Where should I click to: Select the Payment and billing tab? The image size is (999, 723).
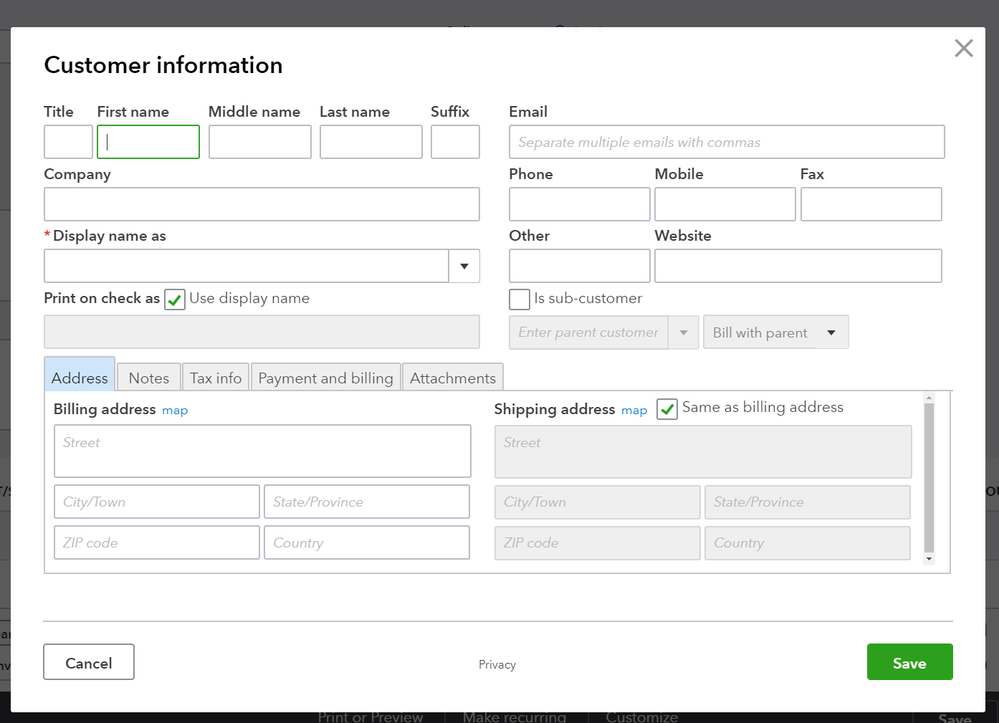tap(326, 378)
